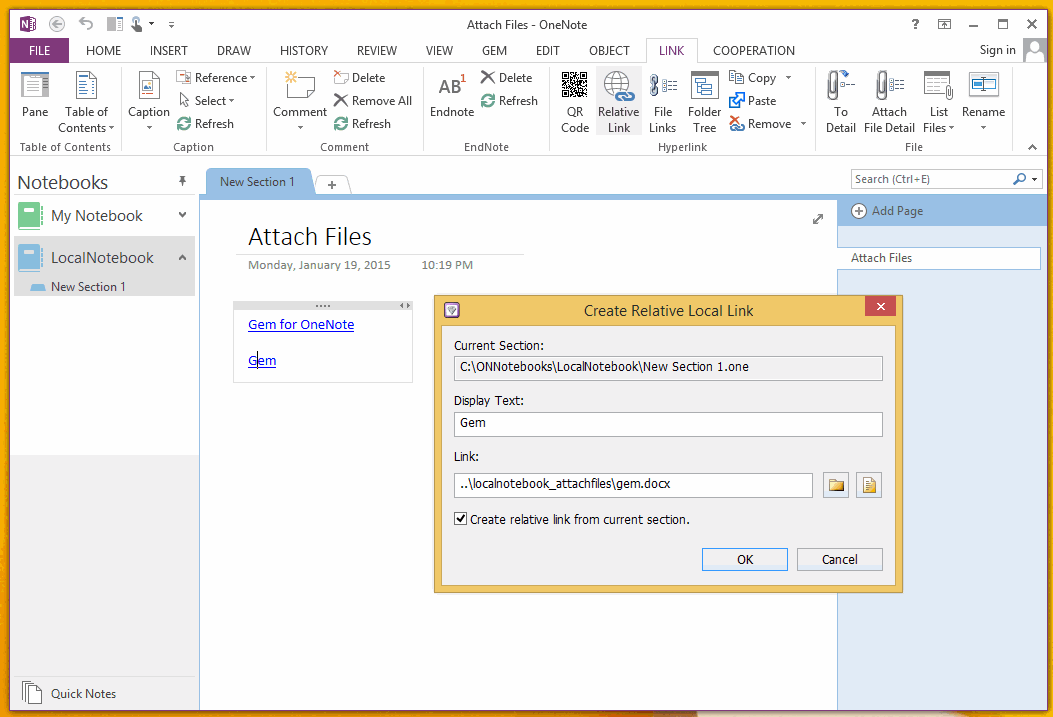Click Paste in the Hyperlink group
1053x717 pixels.
point(753,101)
